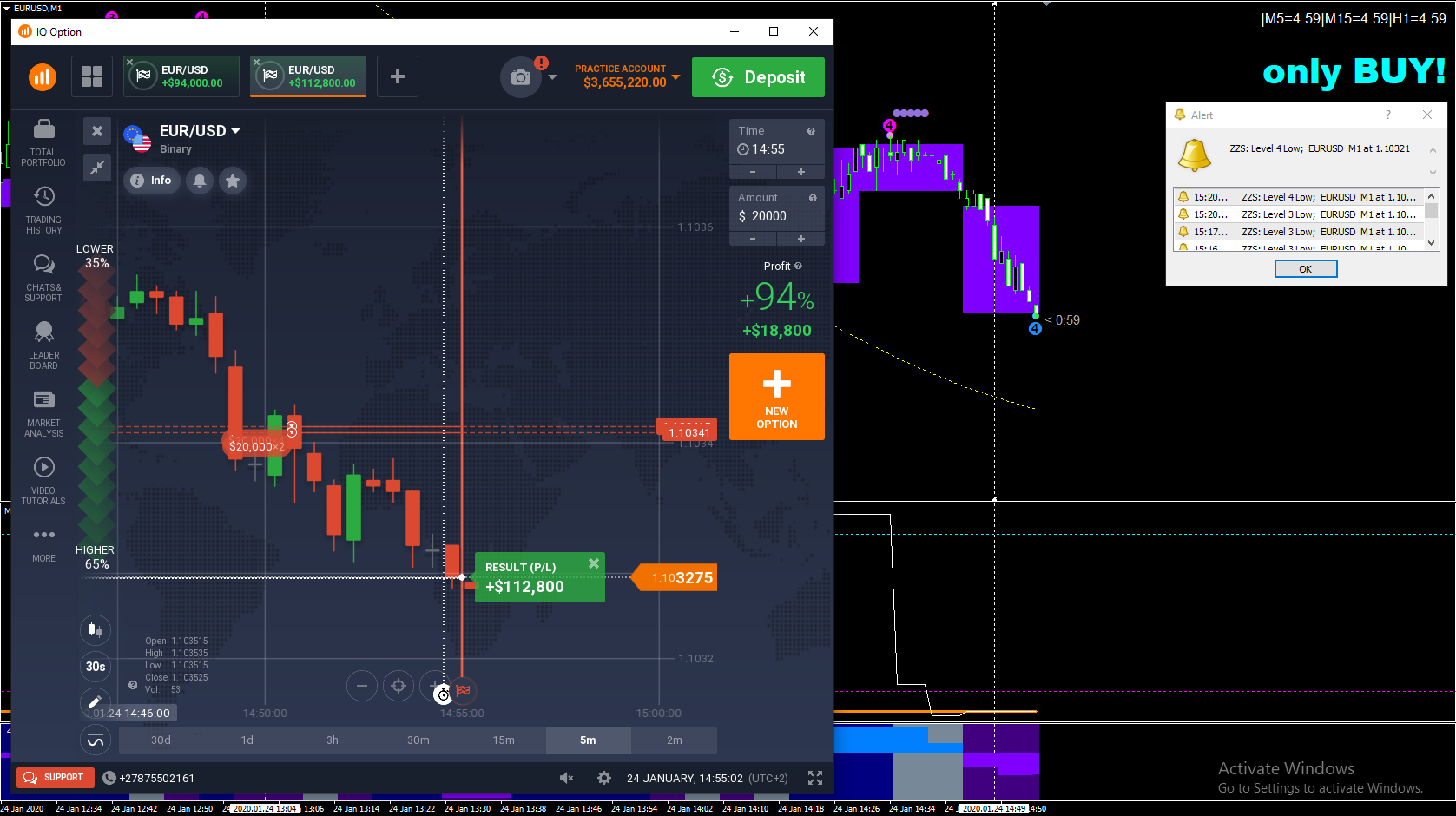The width and height of the screenshot is (1456, 816).
Task: Close the EUR/USD chart panel
Action: 97,131
